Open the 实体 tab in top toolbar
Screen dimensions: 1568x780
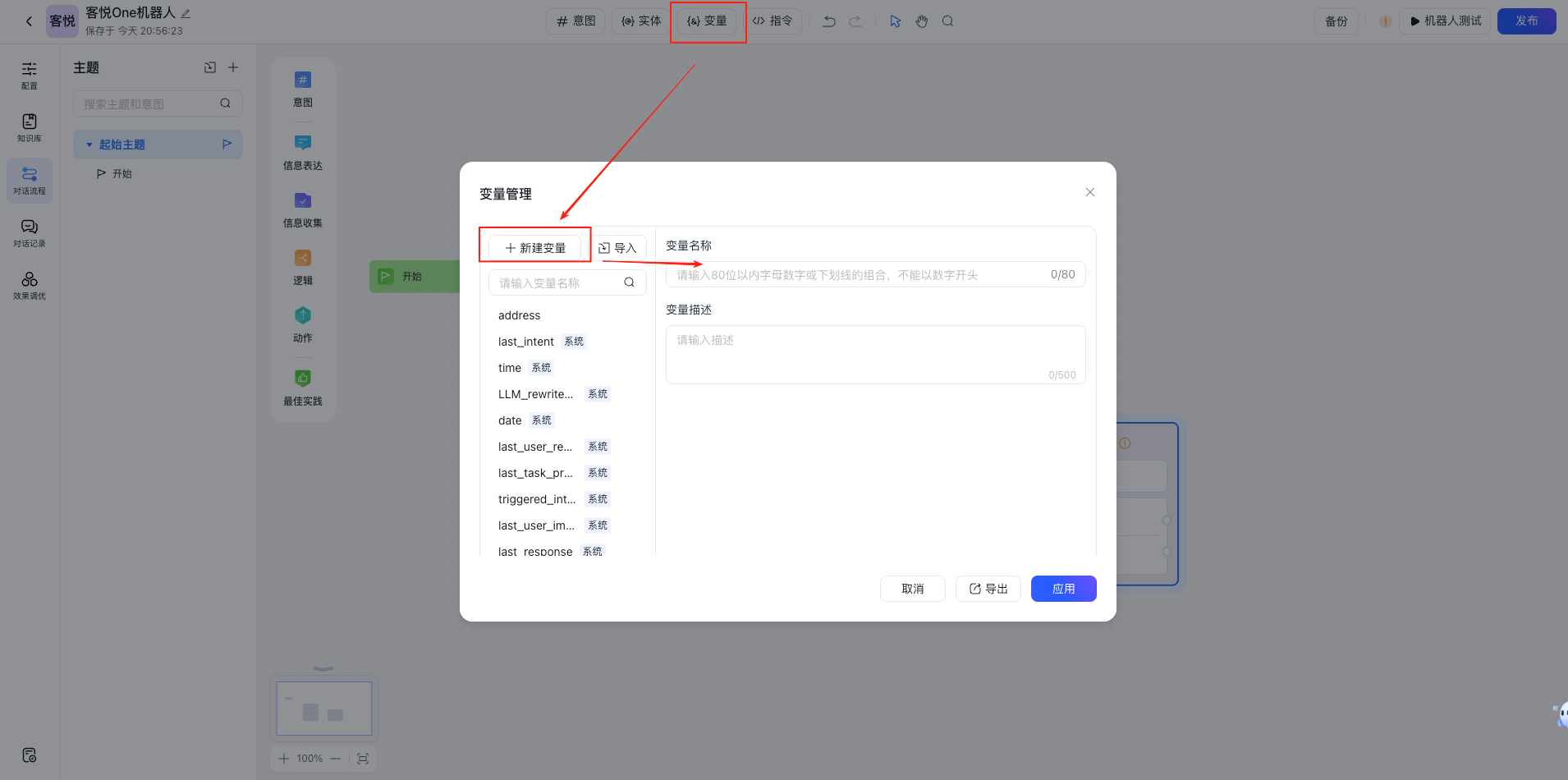click(641, 21)
